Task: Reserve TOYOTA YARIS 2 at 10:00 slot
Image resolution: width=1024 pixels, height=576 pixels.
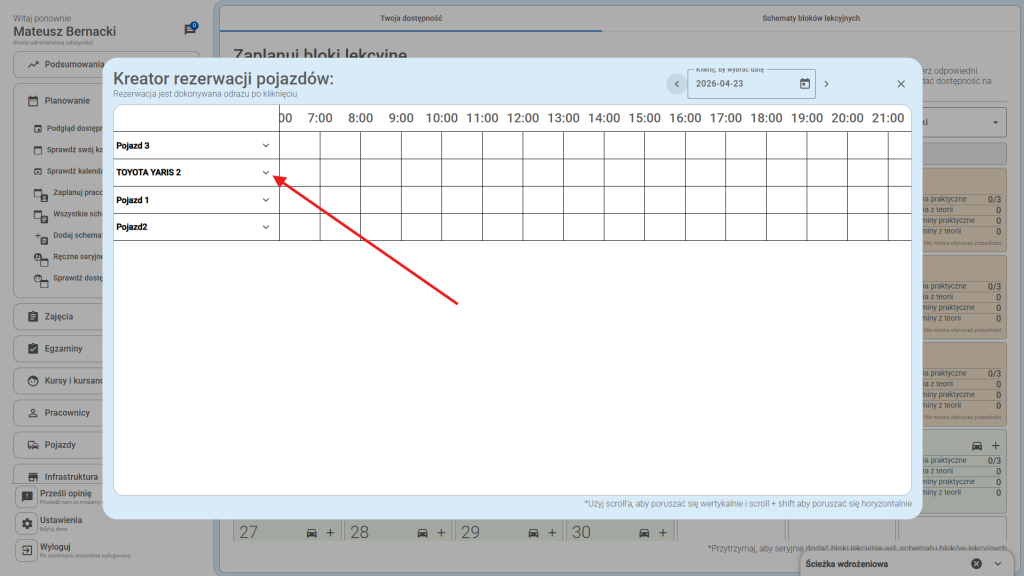Action: (441, 173)
